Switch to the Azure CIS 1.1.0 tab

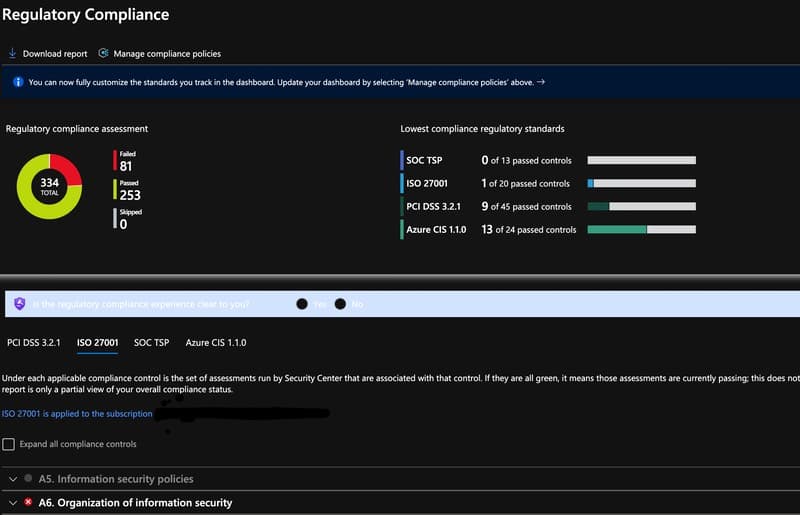pyautogui.click(x=216, y=342)
